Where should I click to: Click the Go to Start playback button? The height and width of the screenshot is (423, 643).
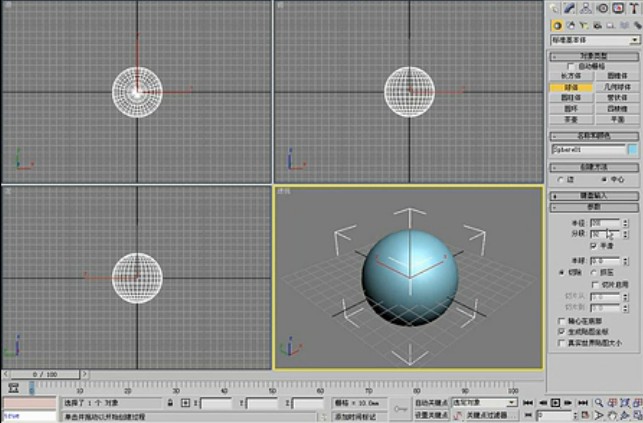(x=529, y=403)
